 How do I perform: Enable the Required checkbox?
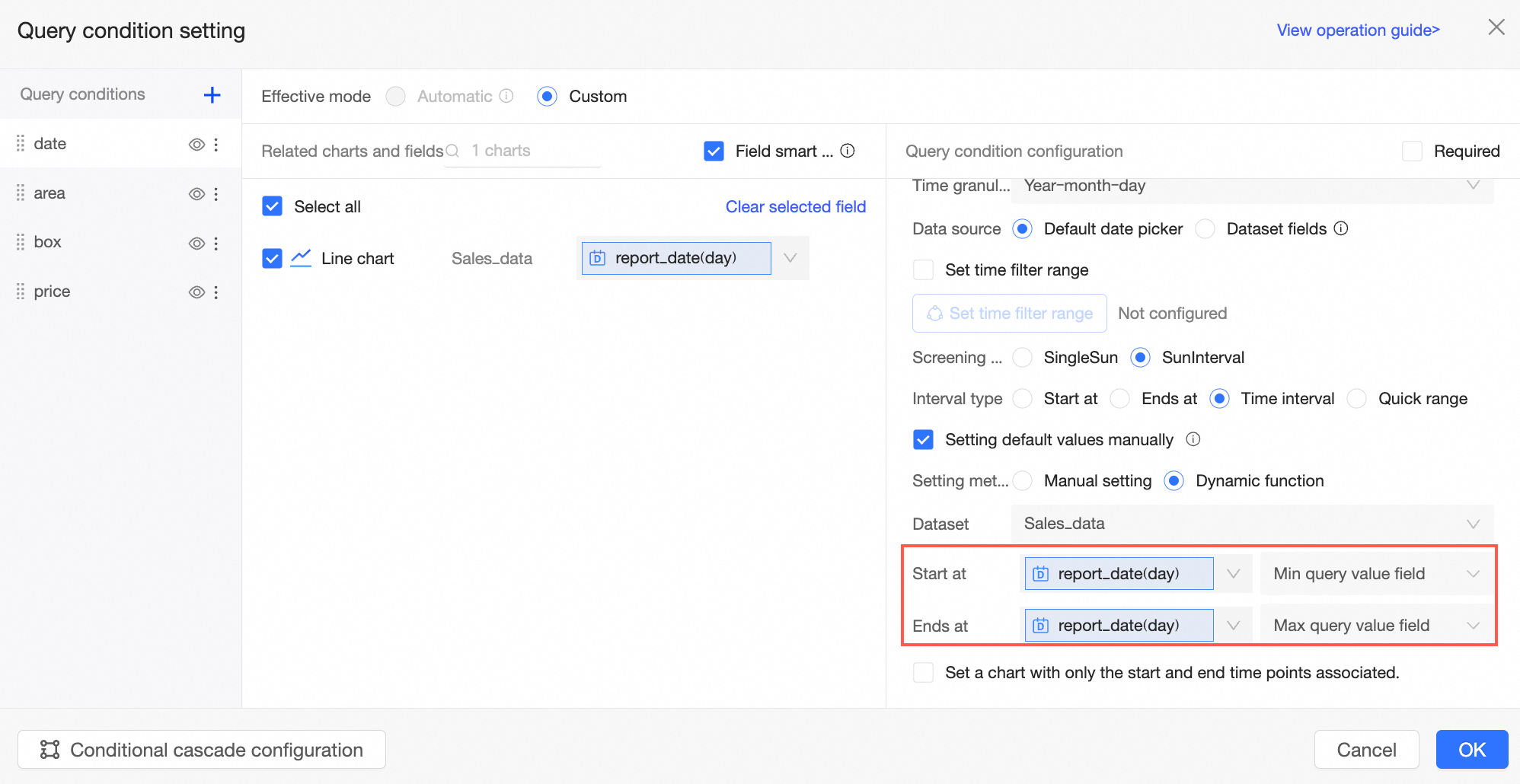tap(1413, 151)
